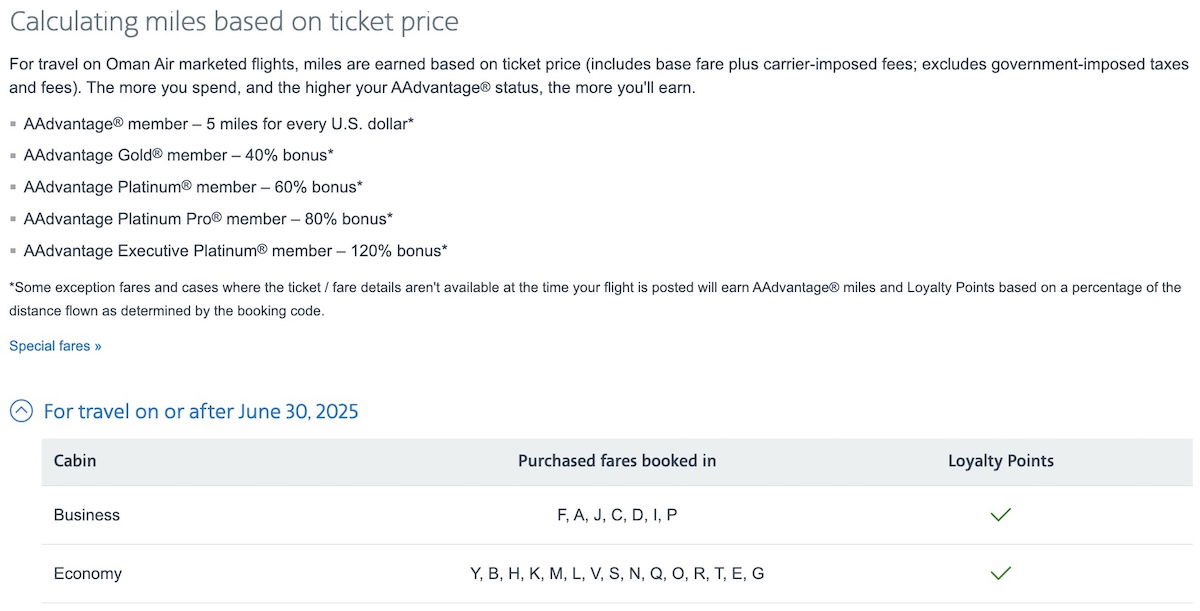Click the AAdvantage Gold 40% bonus bullet
The image size is (1200, 611).
(179, 156)
